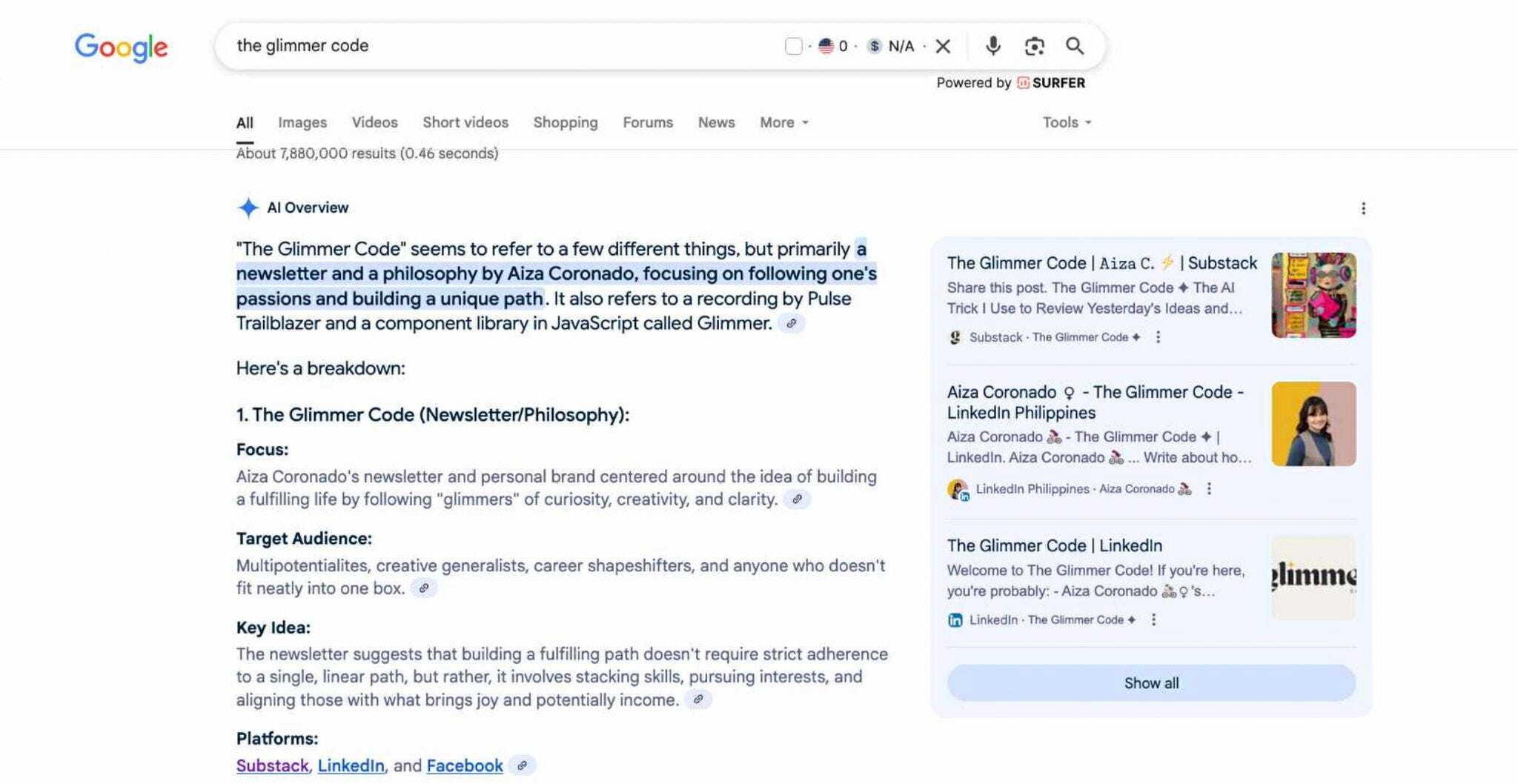The image size is (1518, 784).
Task: Open three-dot menu for LinkedIn Glimmer Code source
Action: pos(1153,620)
